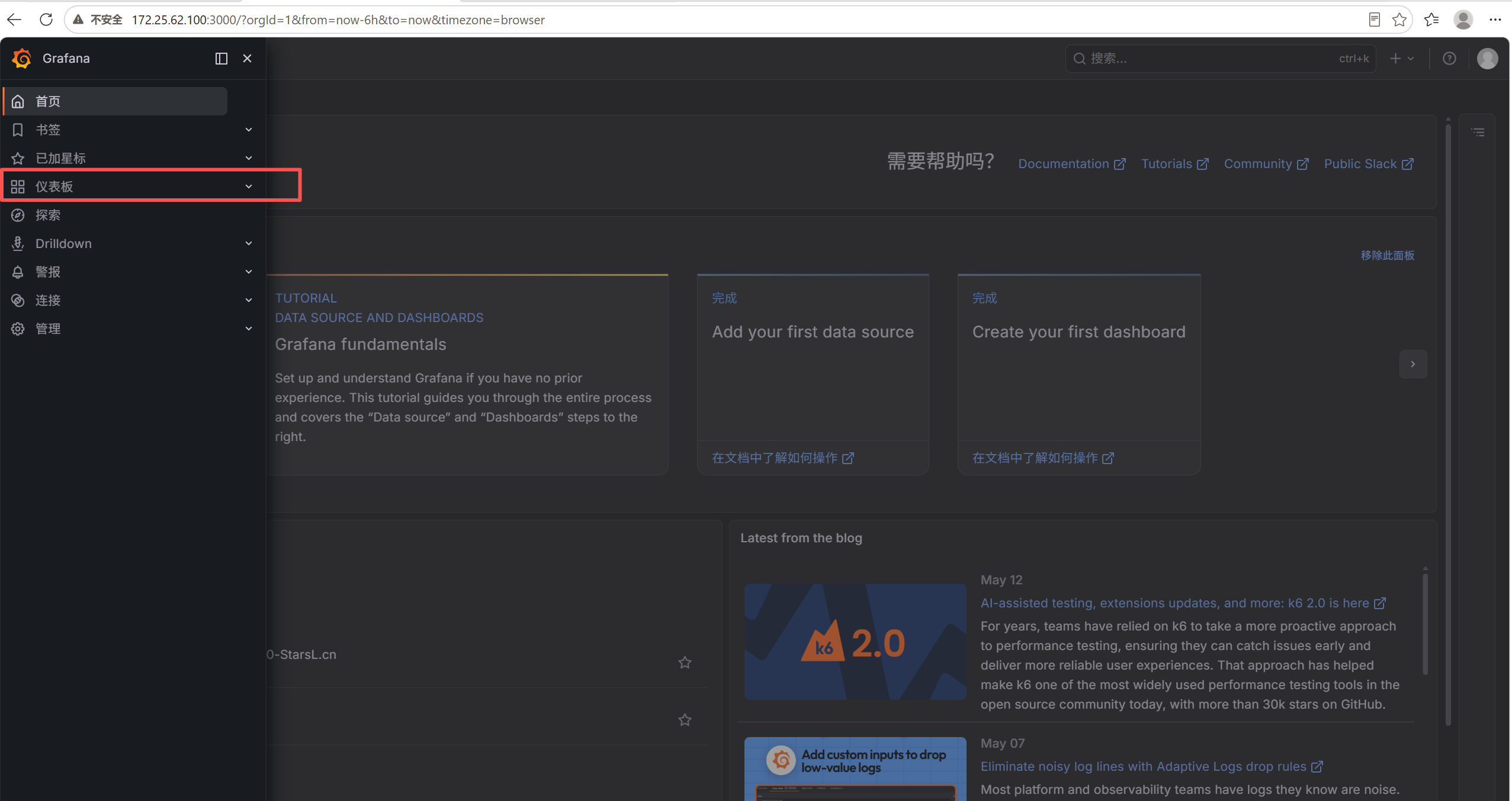Open docs link under Create your first dashboard
Screen dimensions: 1512x801
(1042, 458)
